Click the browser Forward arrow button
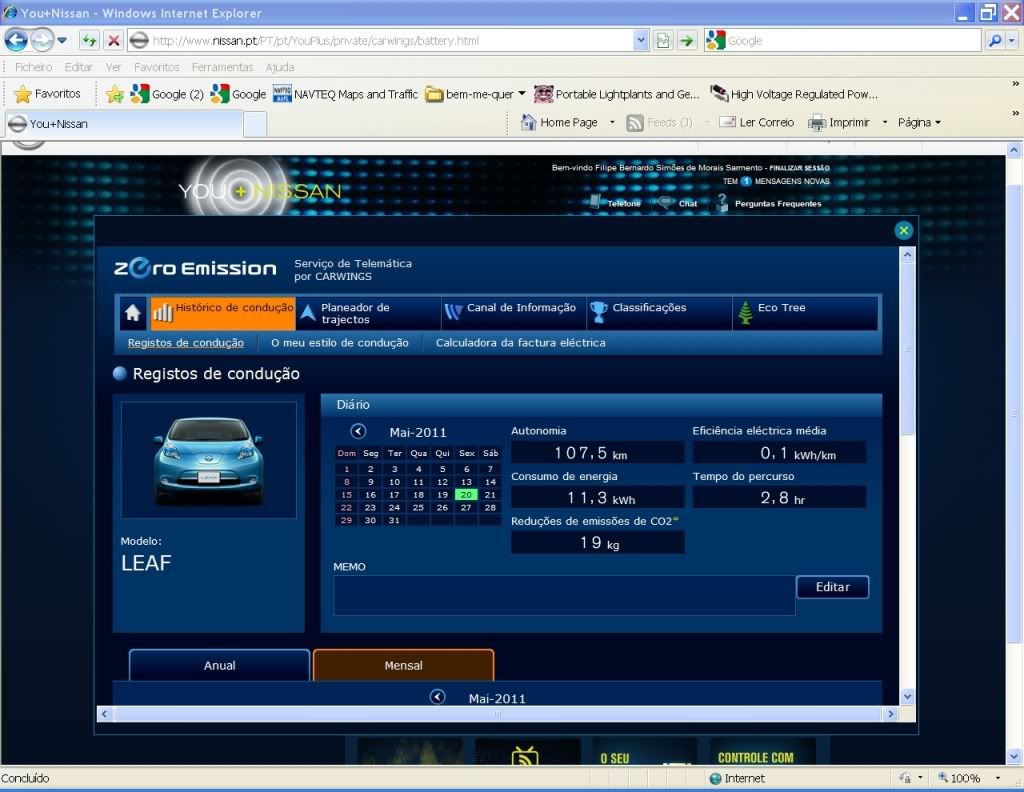The width and height of the screenshot is (1024, 792). point(42,40)
